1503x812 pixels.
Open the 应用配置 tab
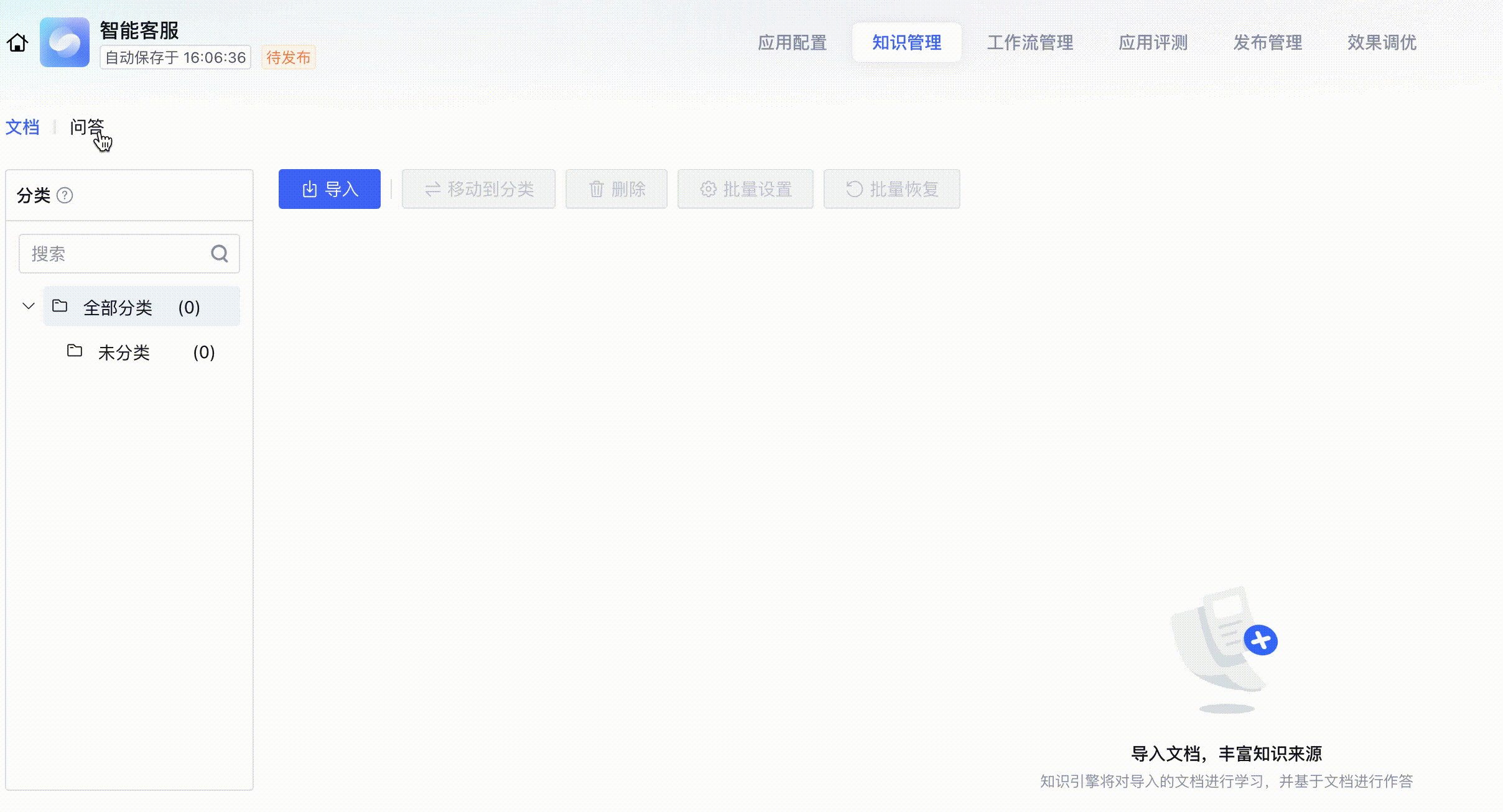coord(792,42)
